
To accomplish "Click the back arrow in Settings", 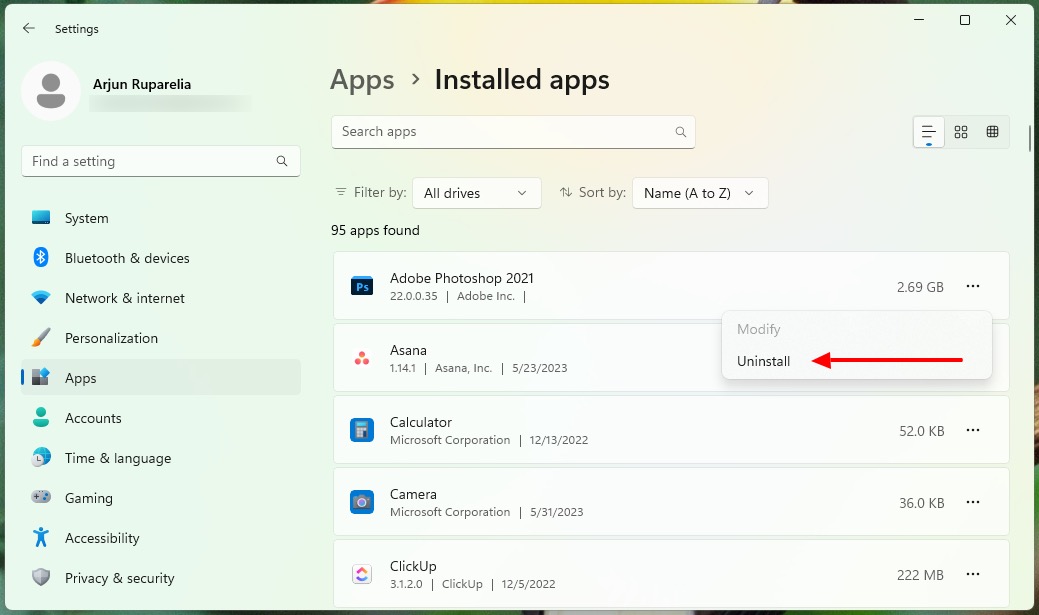I will point(28,28).
